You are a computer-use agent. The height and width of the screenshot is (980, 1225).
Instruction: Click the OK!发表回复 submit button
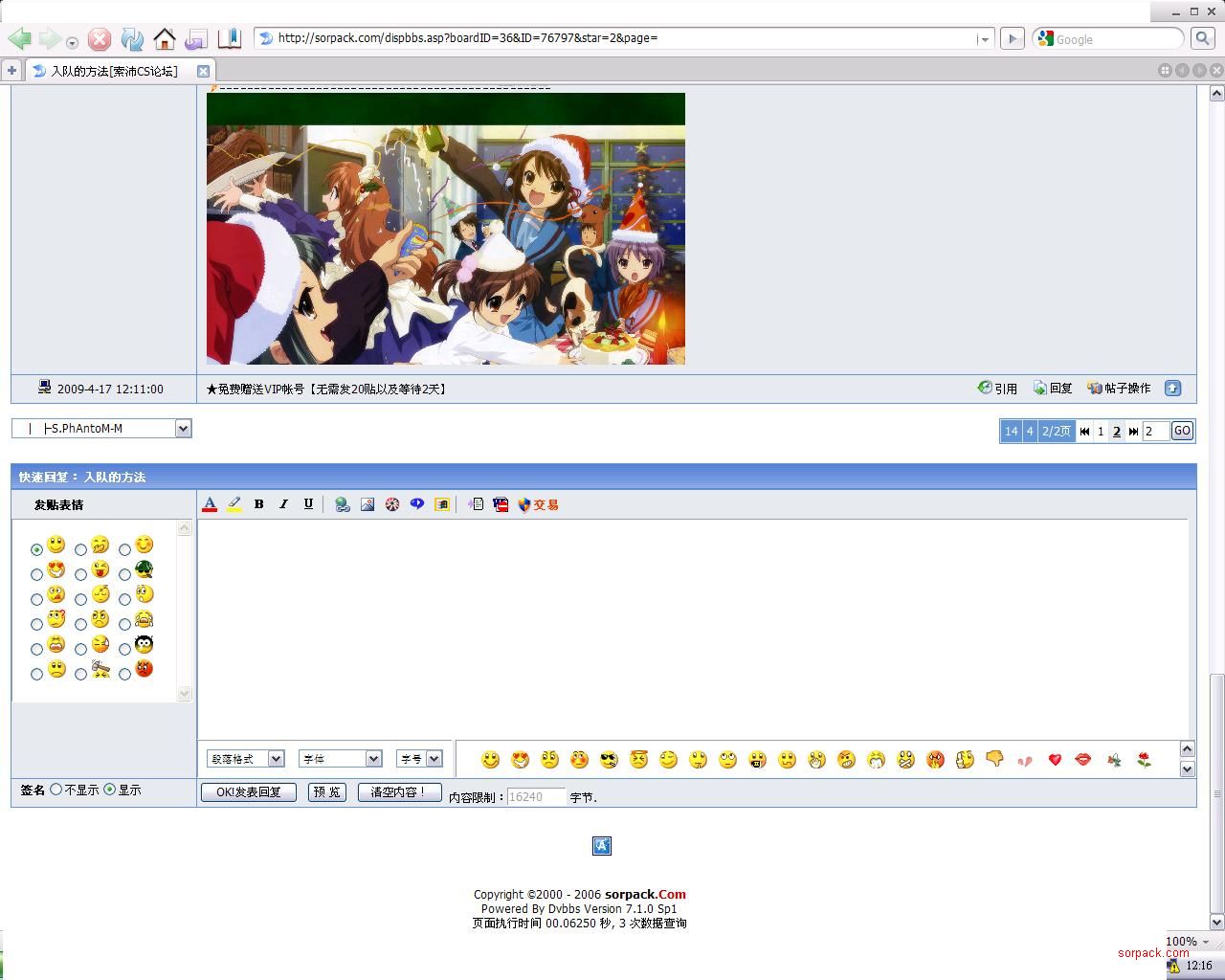(x=249, y=792)
